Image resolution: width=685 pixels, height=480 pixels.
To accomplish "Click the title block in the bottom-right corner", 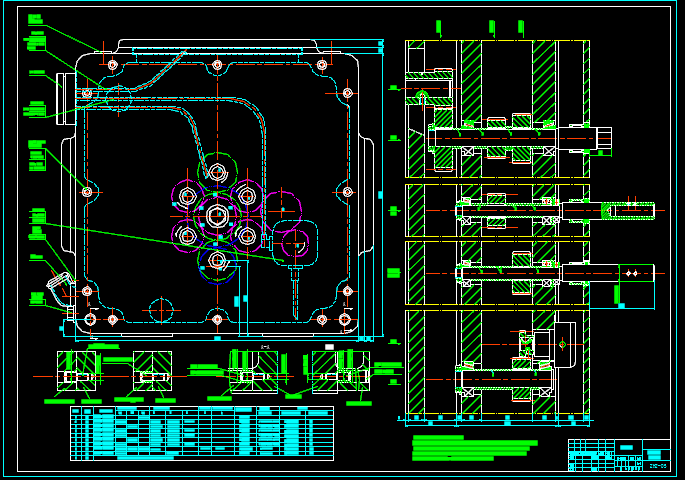I will click(x=619, y=455).
